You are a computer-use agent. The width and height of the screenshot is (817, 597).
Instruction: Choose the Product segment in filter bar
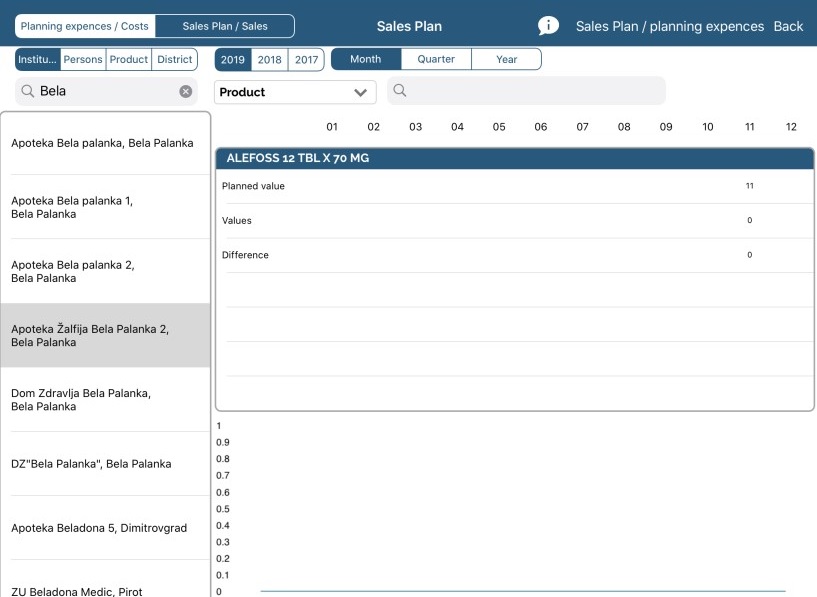point(129,60)
